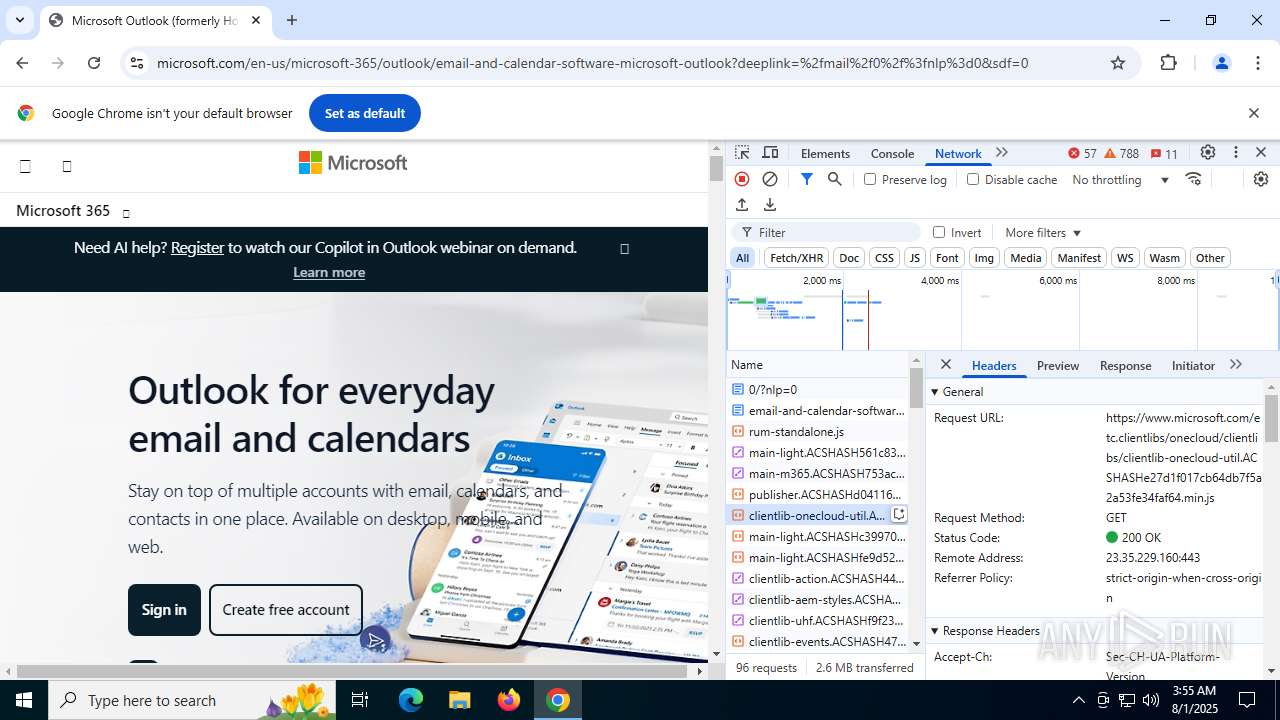Open File Explorer from the taskbar
The height and width of the screenshot is (720, 1280).
coord(459,700)
